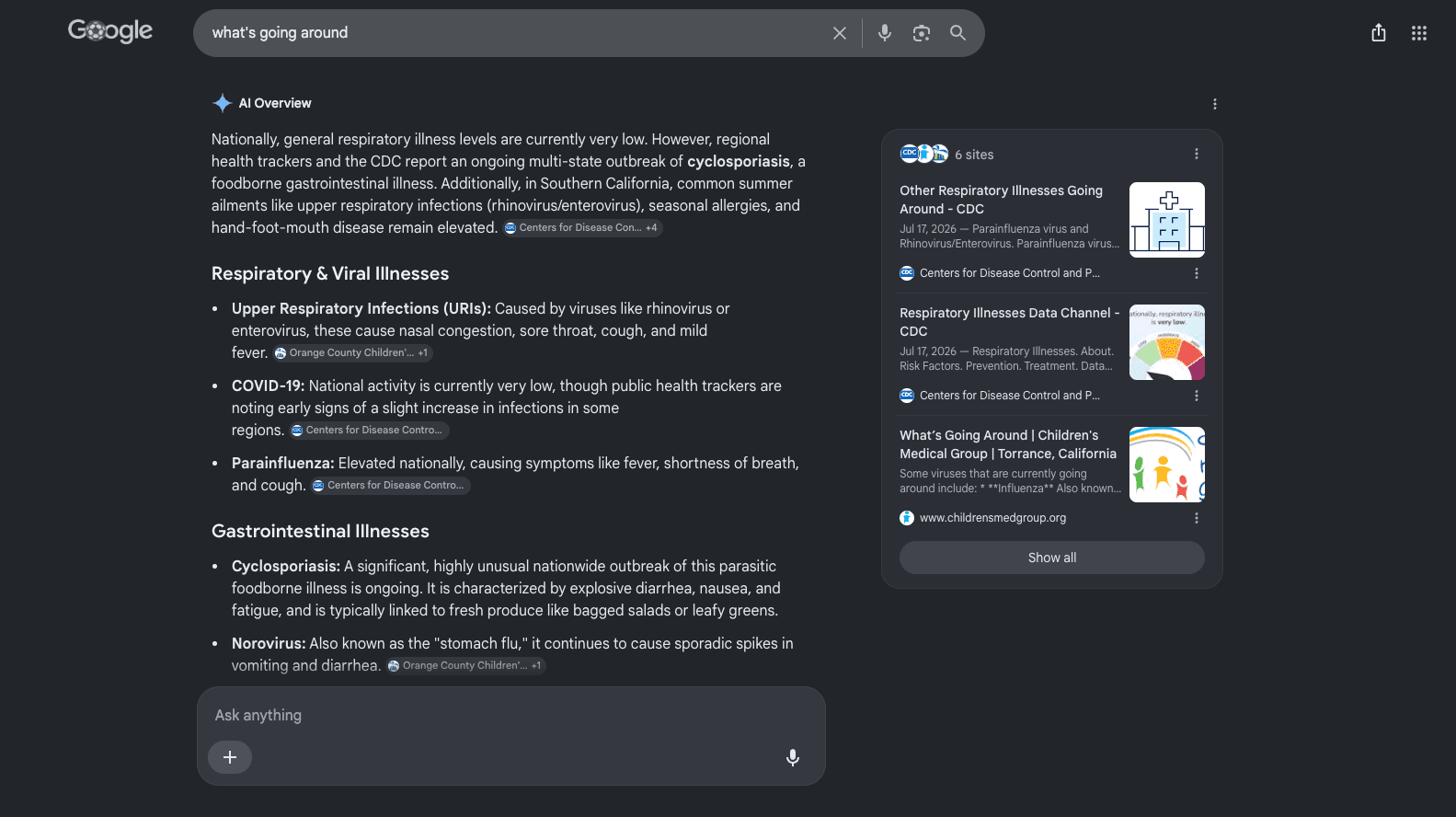Click the Gastrointestinal Illnesses heading
Screen dimensions: 1456x817
pos(320,531)
